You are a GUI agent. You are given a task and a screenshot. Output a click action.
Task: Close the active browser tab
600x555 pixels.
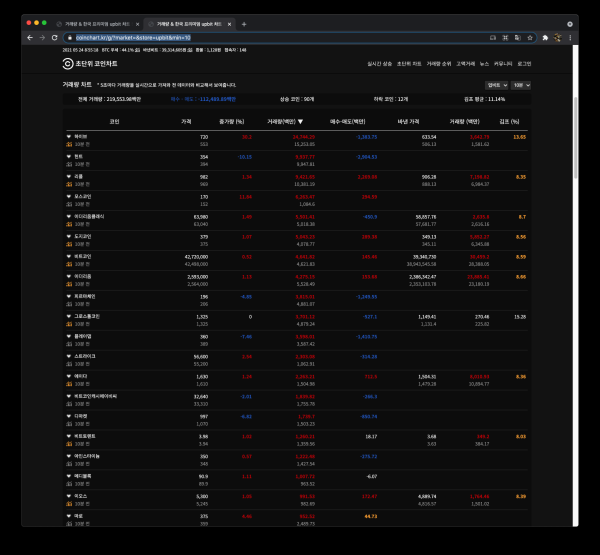coord(229,24)
